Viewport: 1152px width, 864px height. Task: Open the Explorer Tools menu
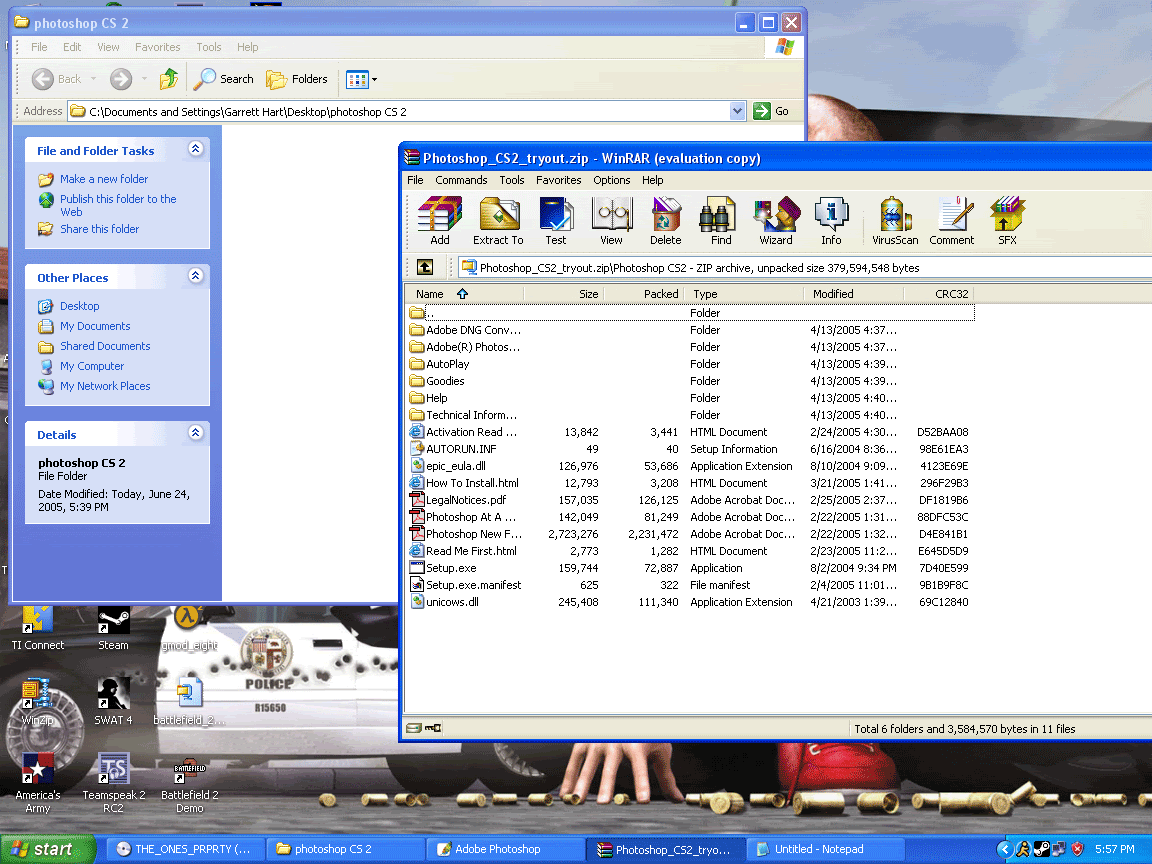click(x=209, y=47)
